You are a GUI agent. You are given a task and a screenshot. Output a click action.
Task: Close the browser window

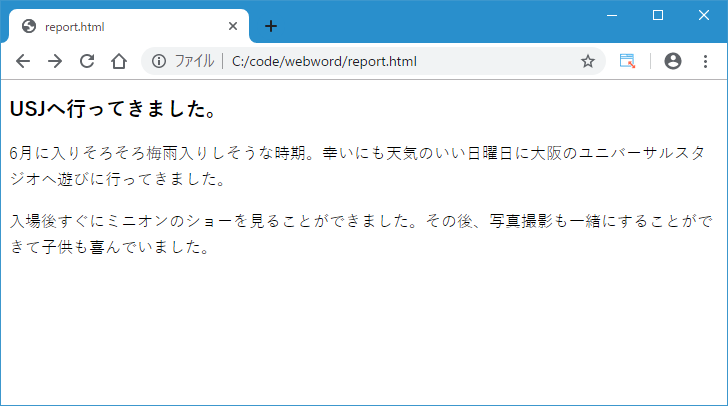704,15
